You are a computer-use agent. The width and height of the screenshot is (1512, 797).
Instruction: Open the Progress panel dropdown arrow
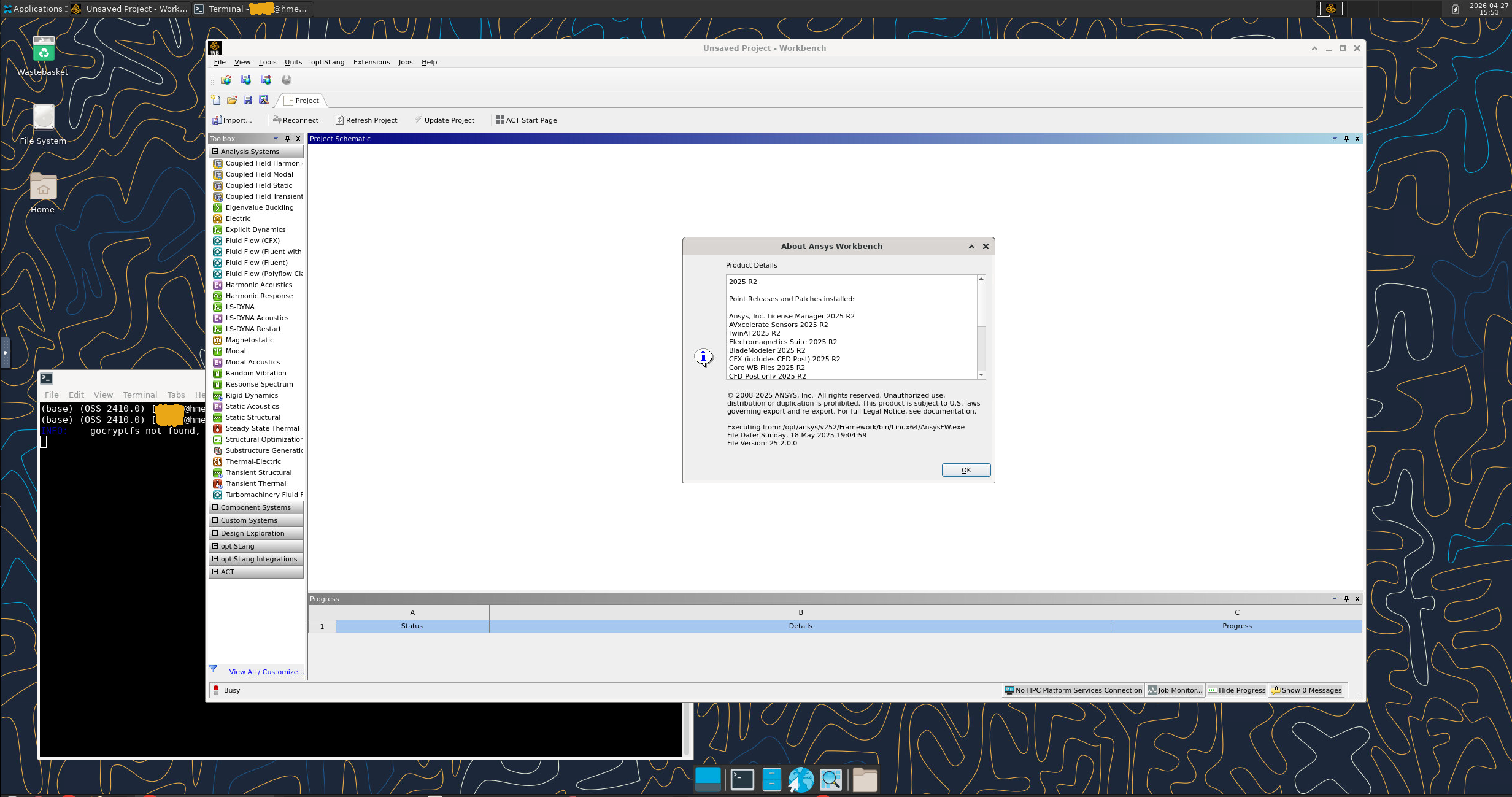[1335, 599]
